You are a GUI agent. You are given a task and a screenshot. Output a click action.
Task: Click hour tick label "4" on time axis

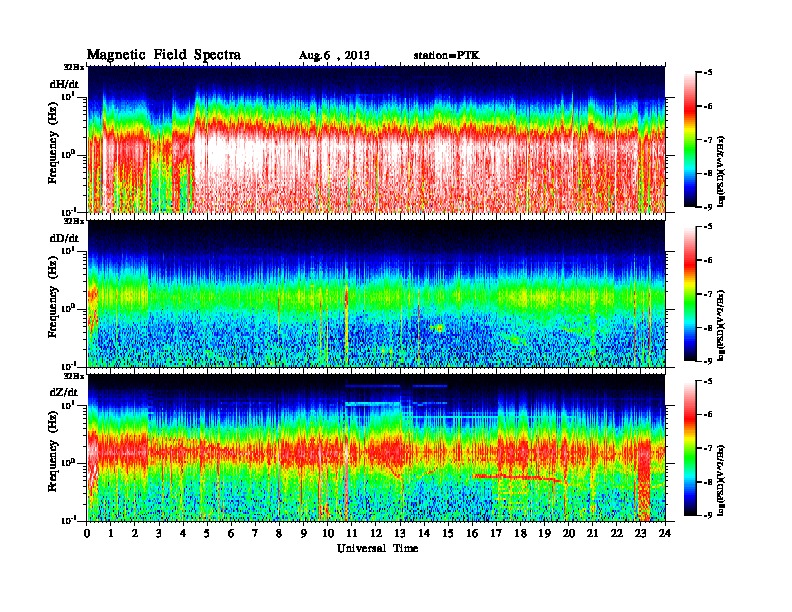tap(183, 533)
